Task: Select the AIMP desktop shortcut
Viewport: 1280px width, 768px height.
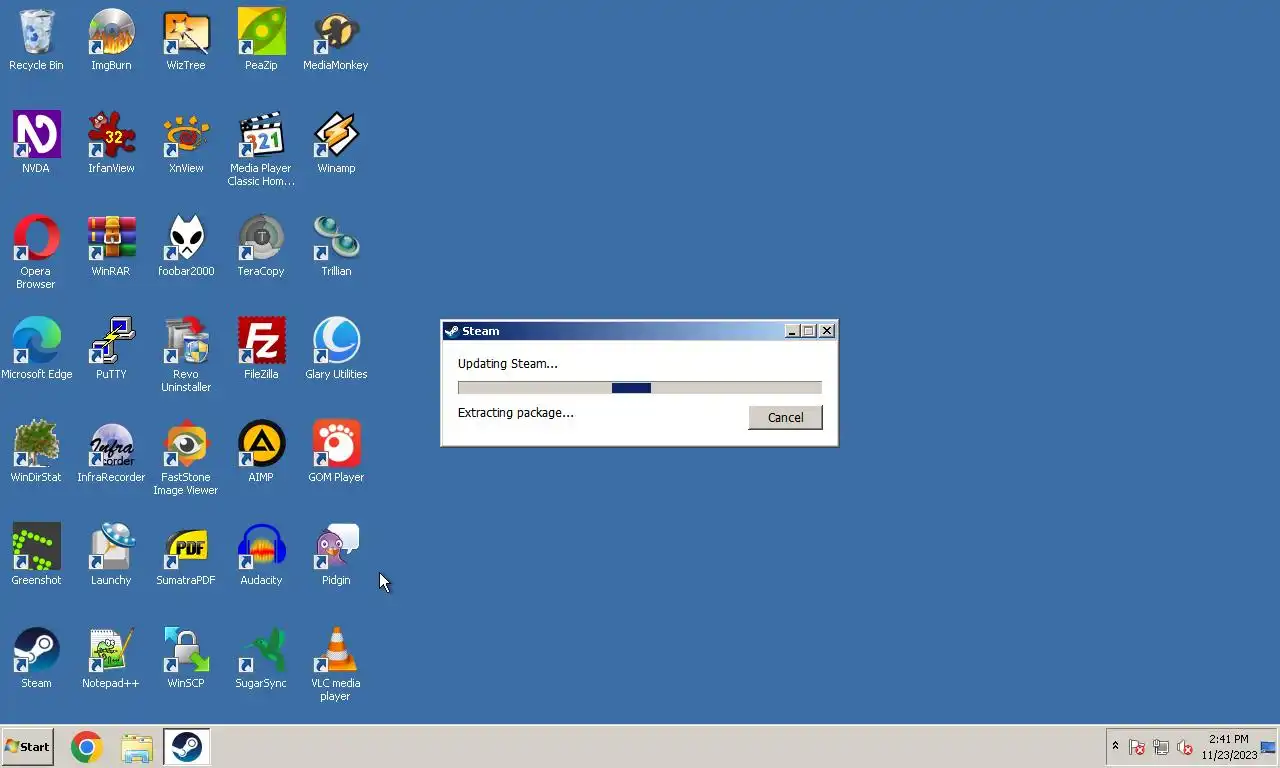Action: 261,452
